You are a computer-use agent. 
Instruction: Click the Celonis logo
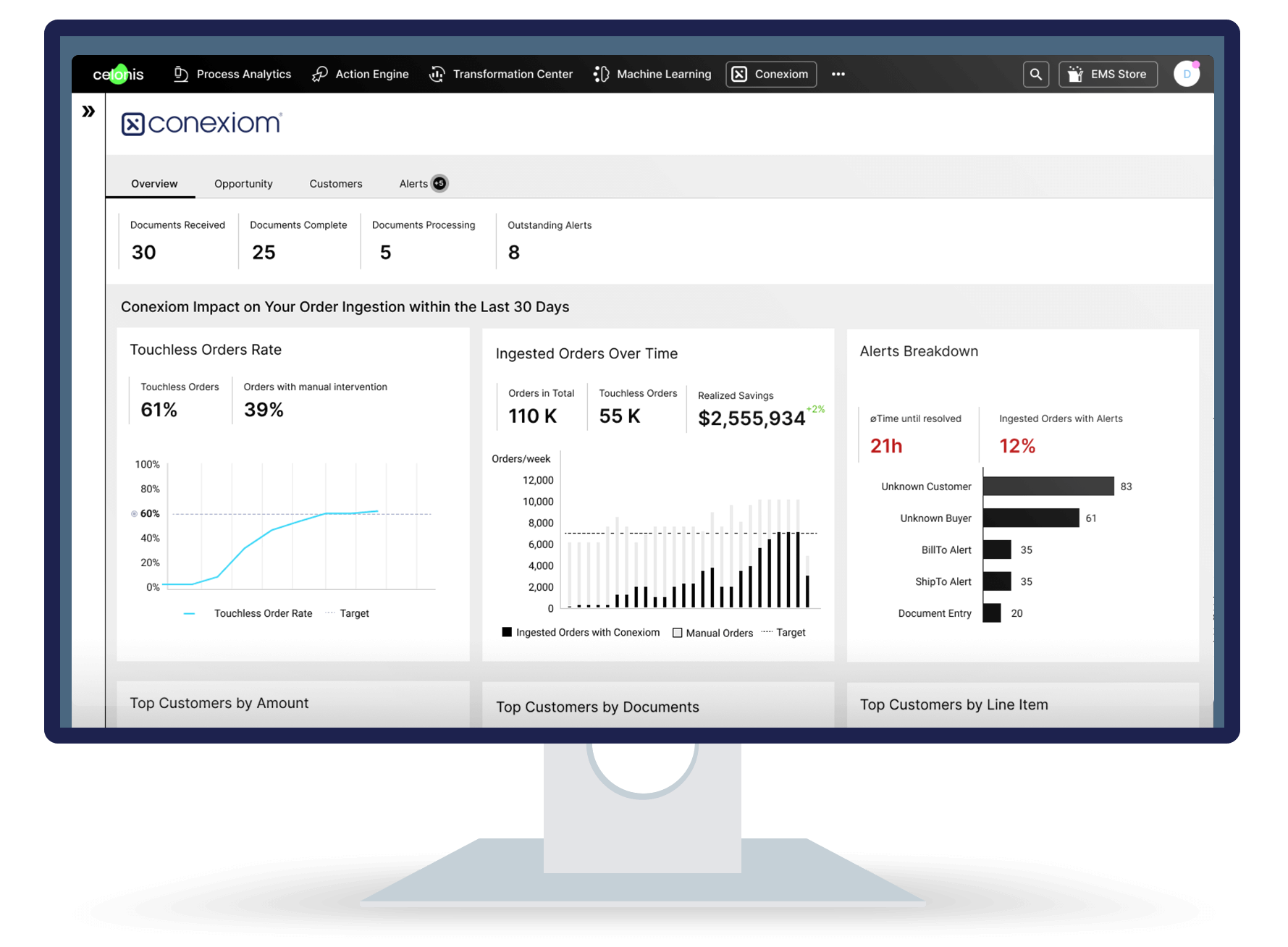(x=118, y=74)
